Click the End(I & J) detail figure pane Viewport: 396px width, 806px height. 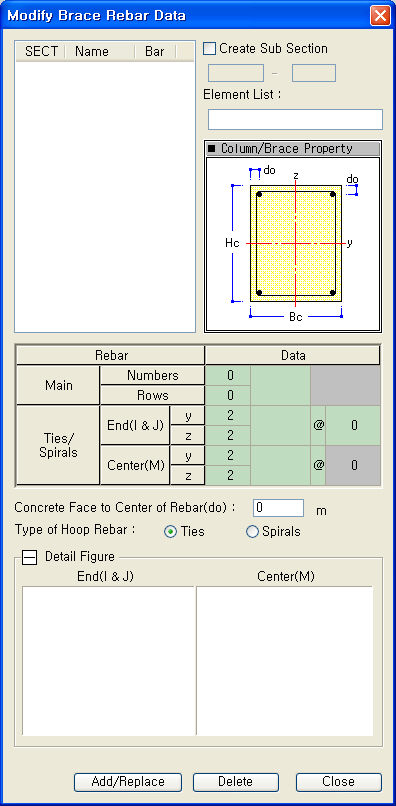pos(109,661)
